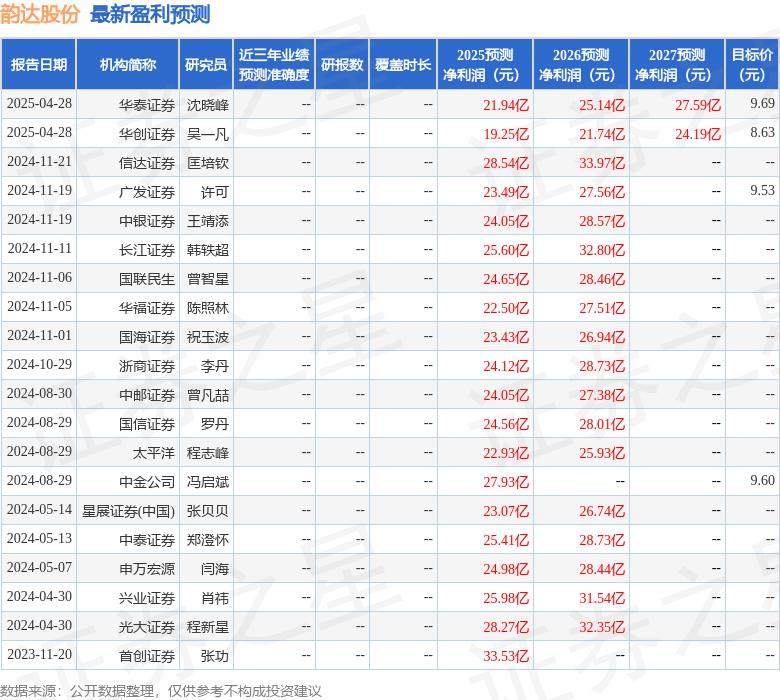The height and width of the screenshot is (700, 780).
Task: Click the 33.97亿 2026 forecast value
Action: click(x=602, y=163)
